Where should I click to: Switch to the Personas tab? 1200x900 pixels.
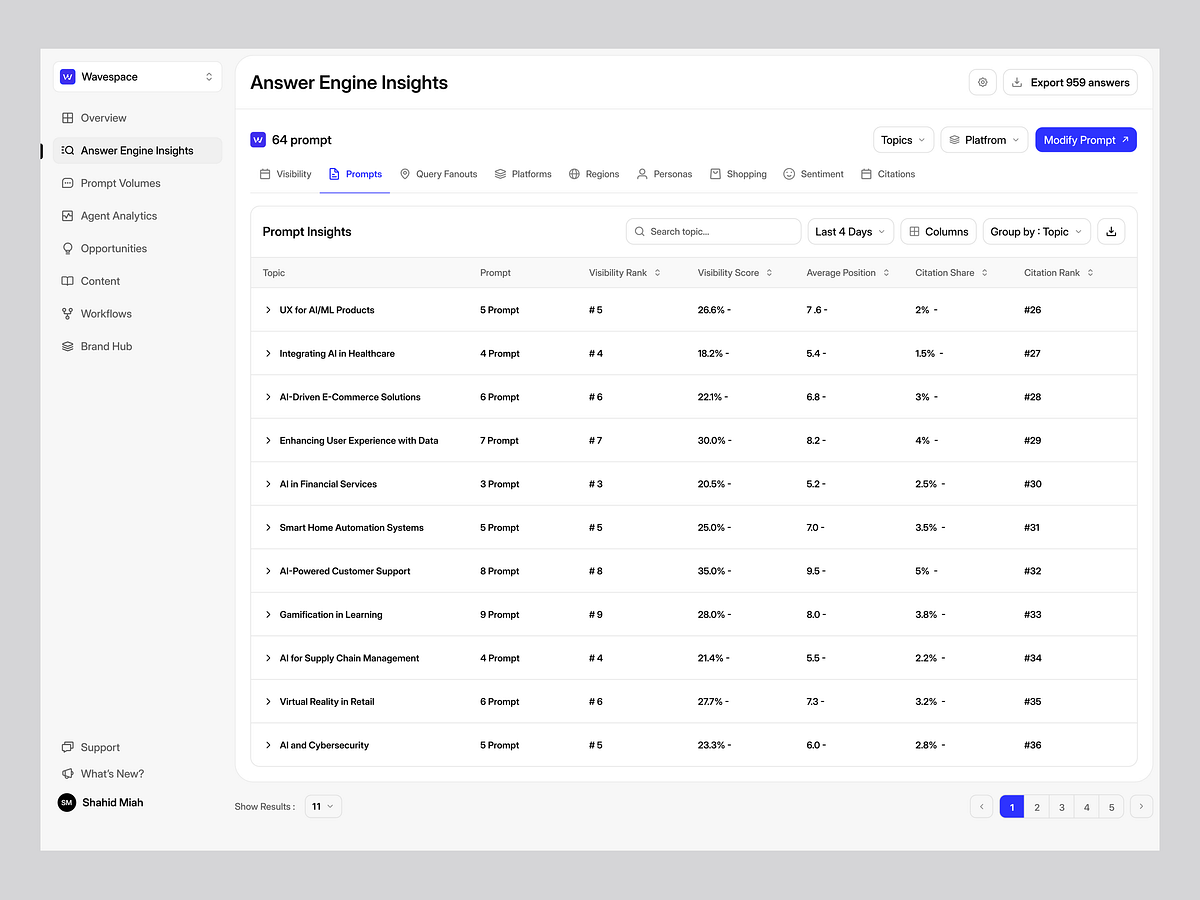(664, 174)
